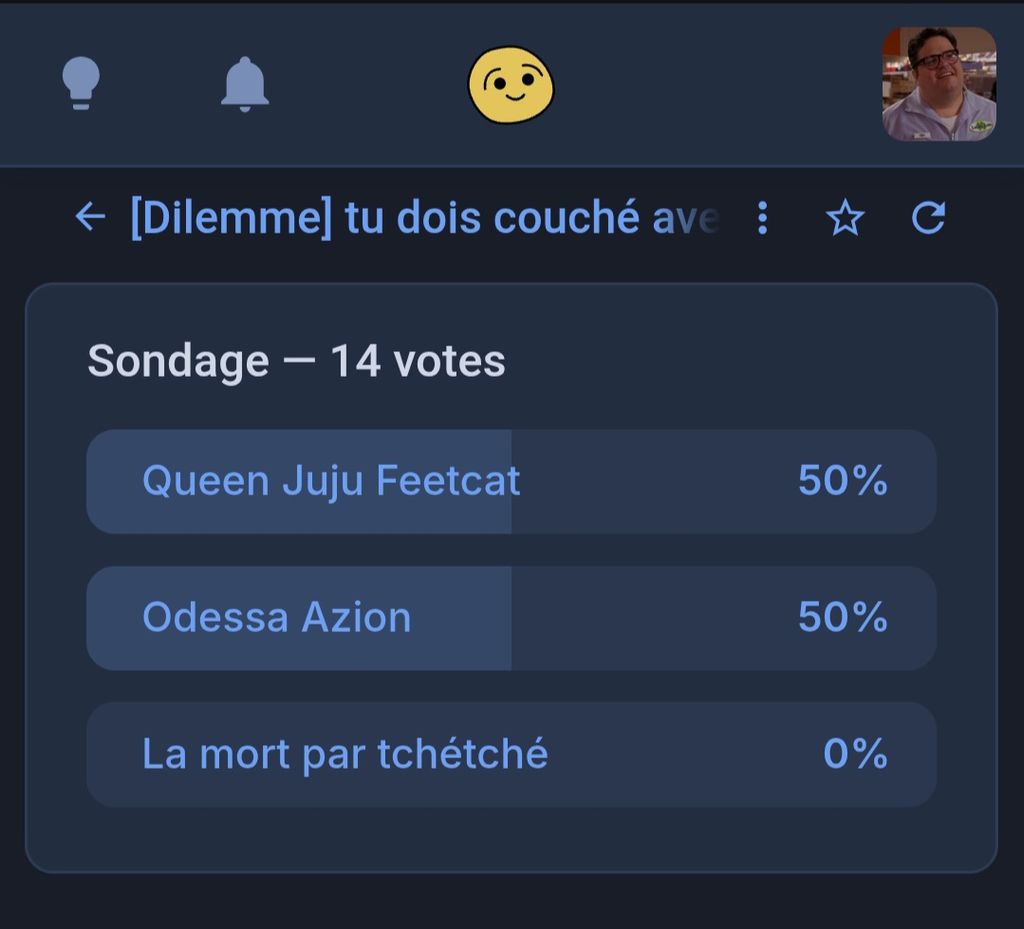Open the three-dot more options menu
The image size is (1024, 929).
pyautogui.click(x=762, y=217)
